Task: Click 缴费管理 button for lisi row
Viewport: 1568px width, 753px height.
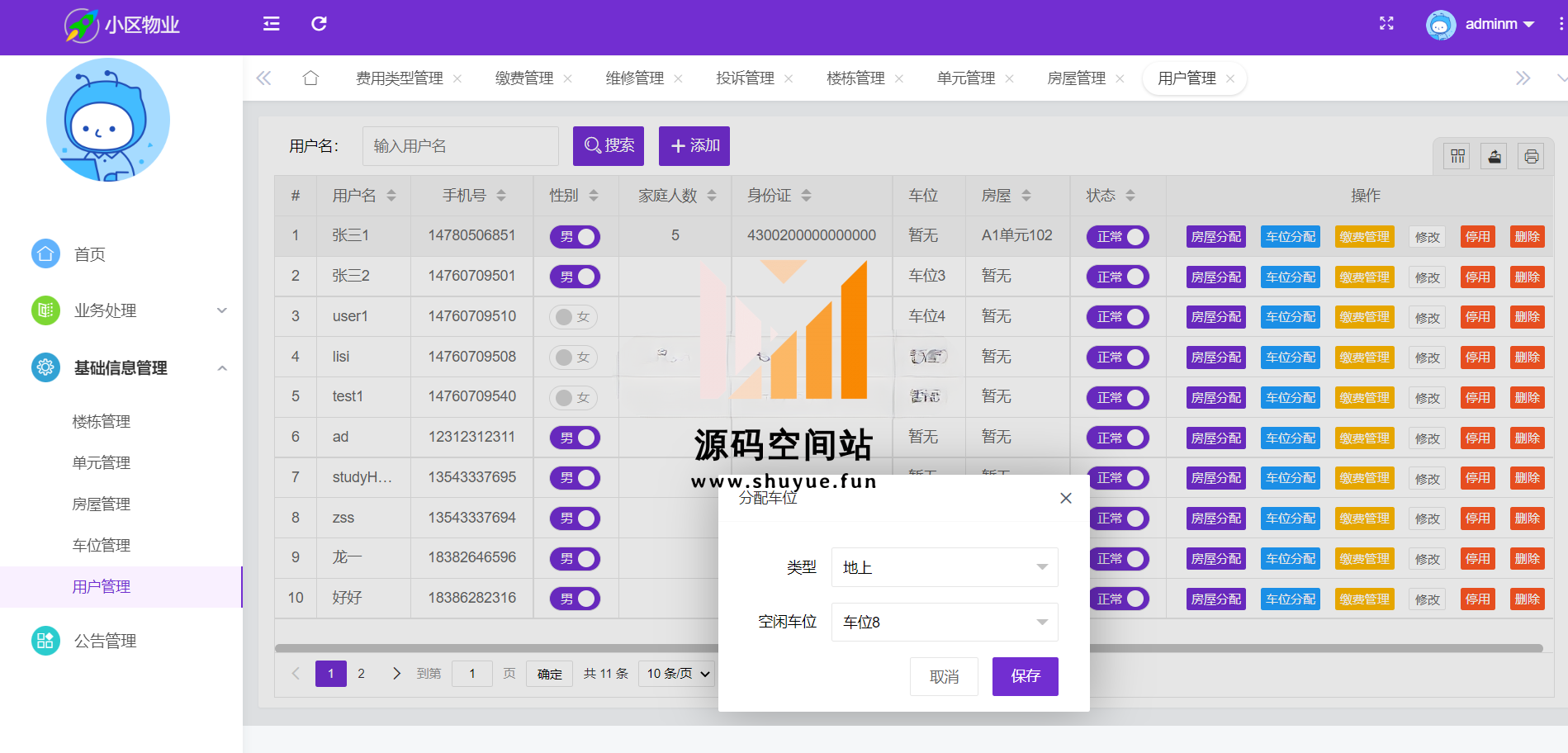Action: (x=1364, y=358)
